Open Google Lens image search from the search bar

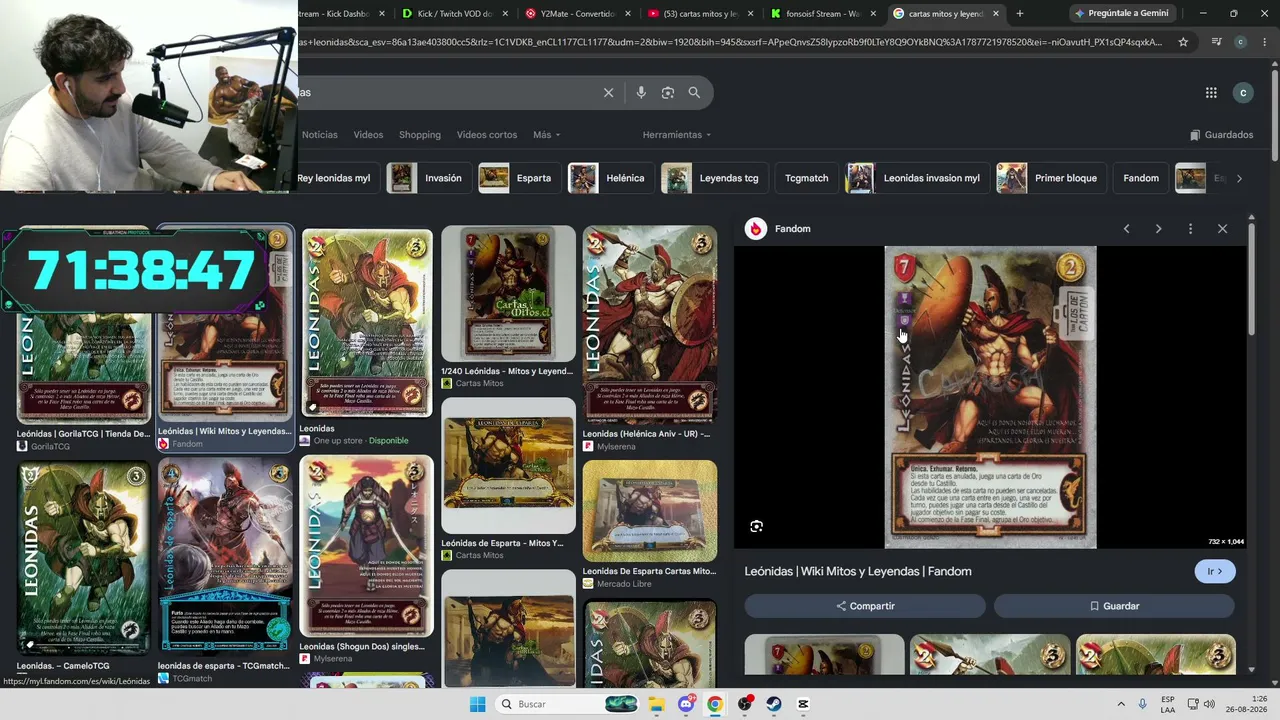click(x=668, y=92)
